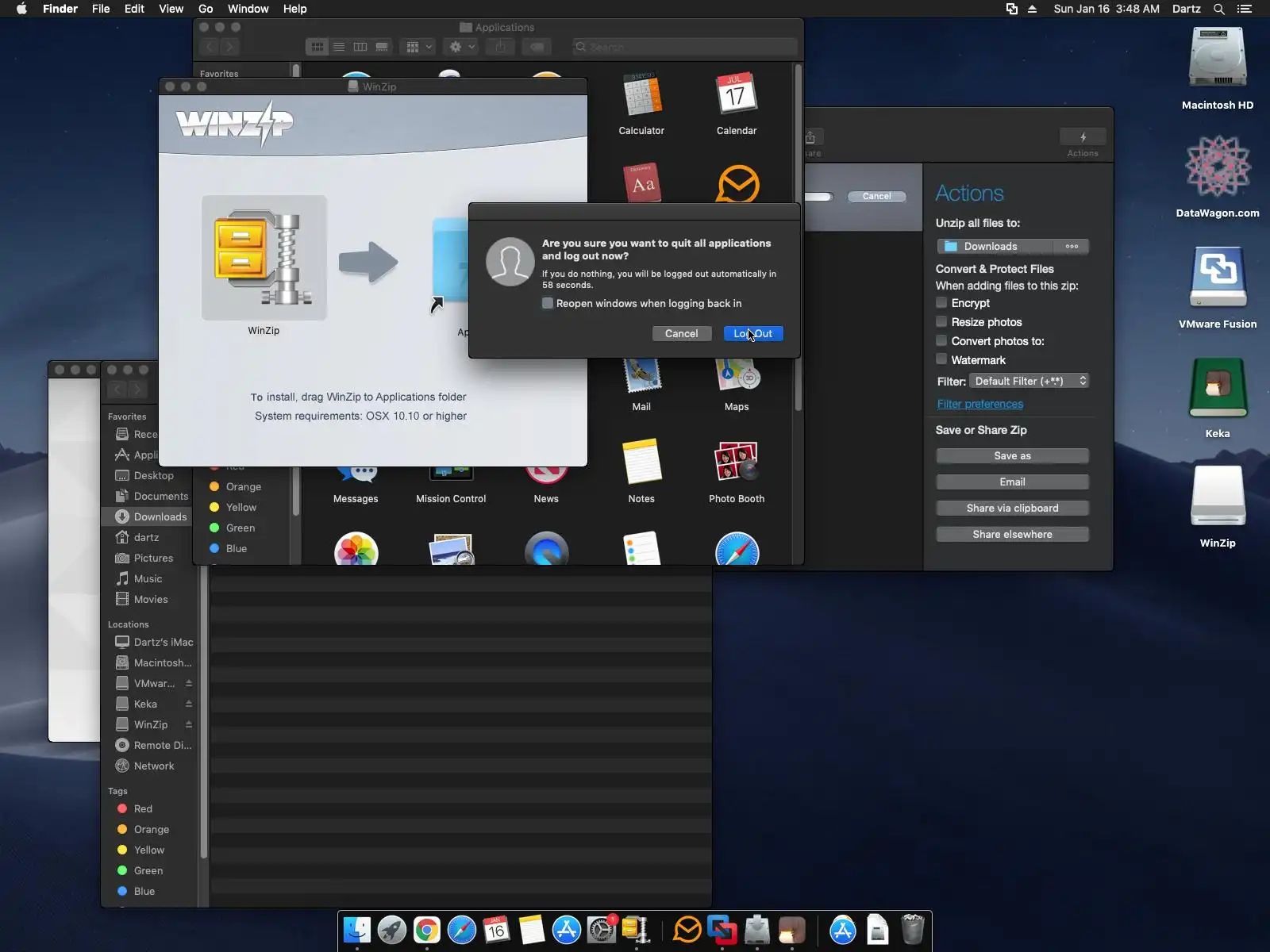
Task: Enable the Convert photos to checkbox
Action: (x=941, y=340)
